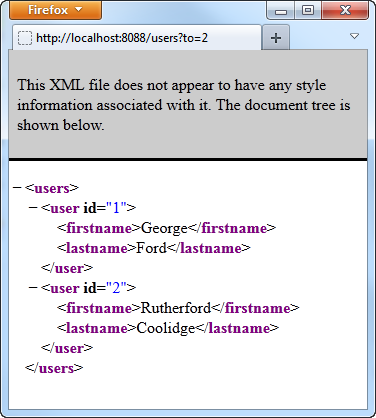Click the firstname value Rutherford
Viewport: 376px width, 418px height.
[x=176, y=308]
